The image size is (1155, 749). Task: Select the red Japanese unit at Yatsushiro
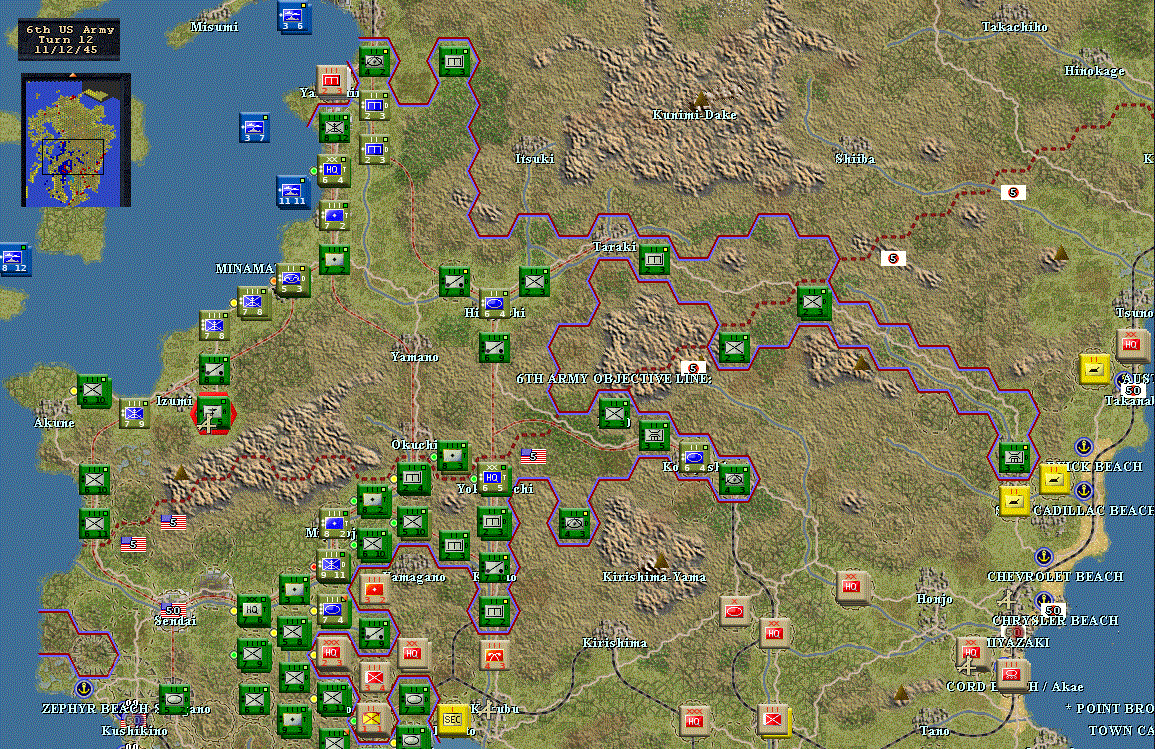pyautogui.click(x=331, y=80)
